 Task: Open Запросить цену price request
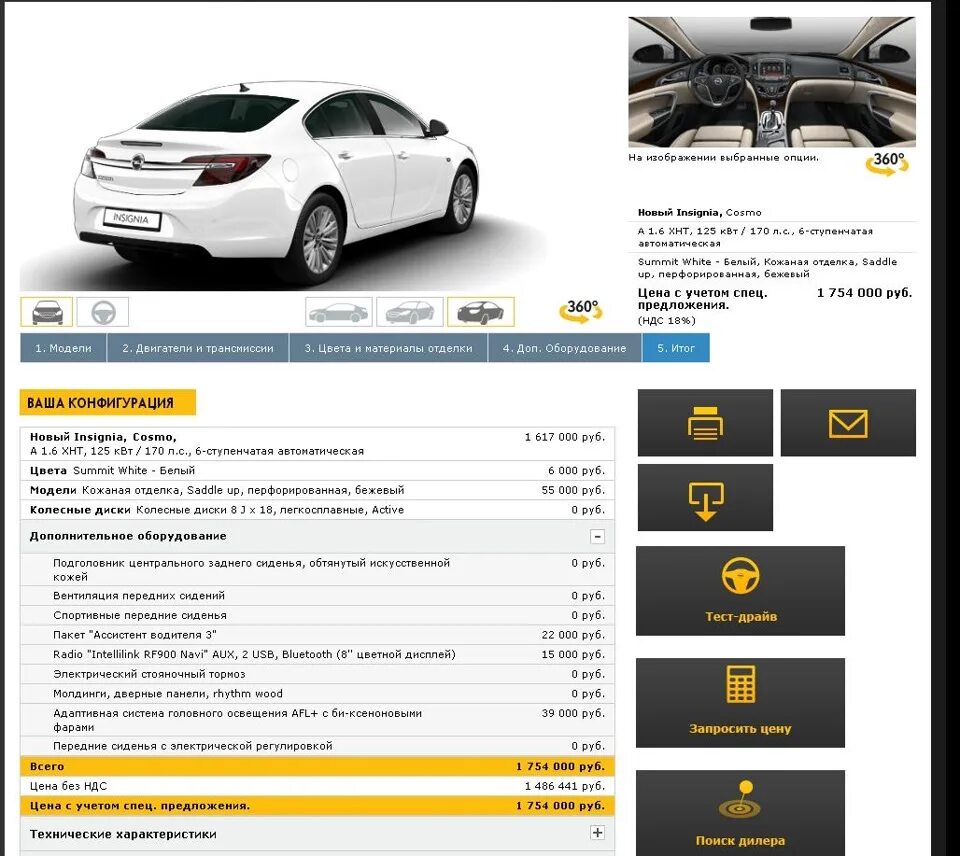(740, 703)
